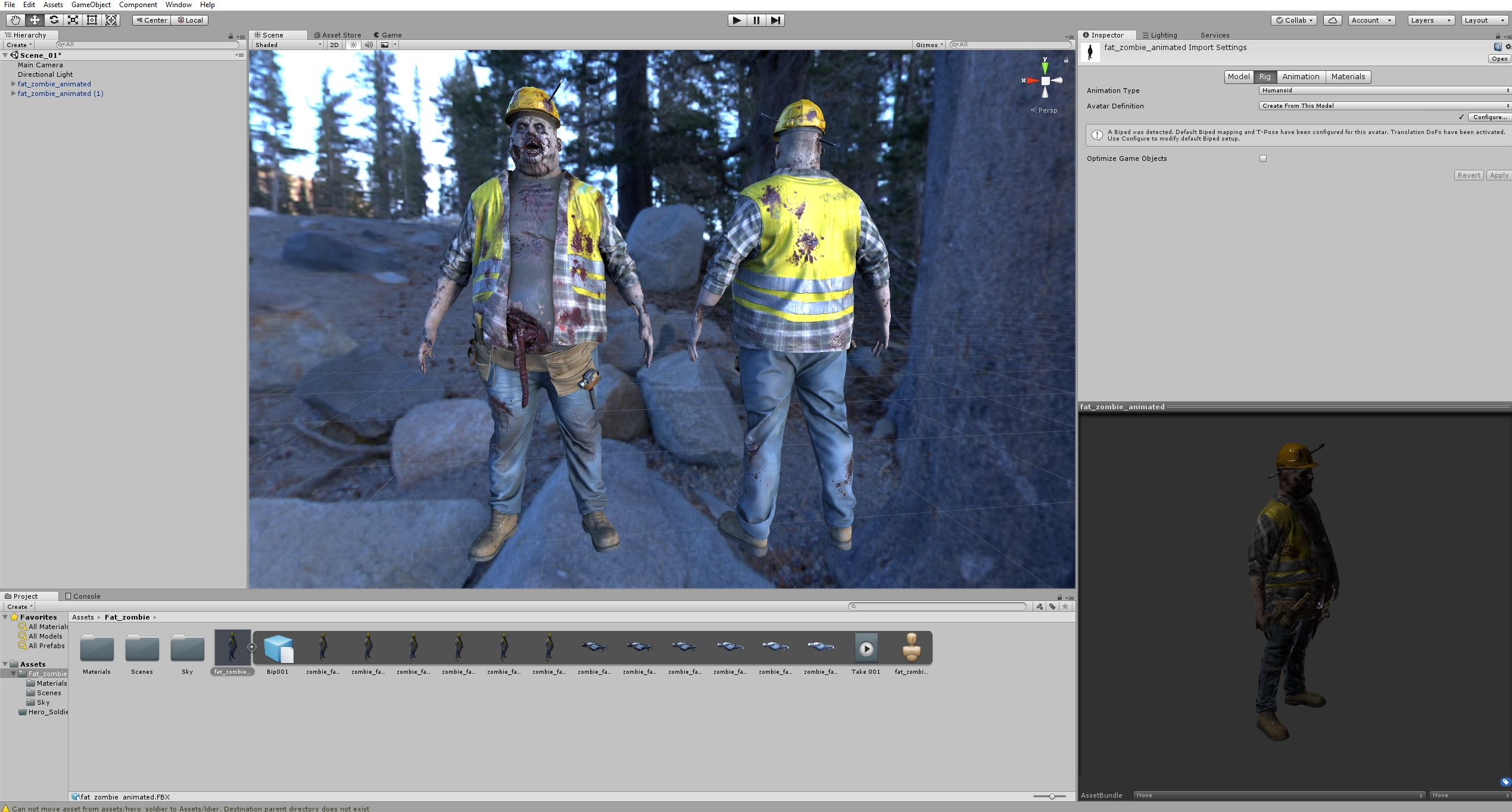Click the Open button in Inspector
The width and height of the screenshot is (1512, 812).
point(1499,58)
